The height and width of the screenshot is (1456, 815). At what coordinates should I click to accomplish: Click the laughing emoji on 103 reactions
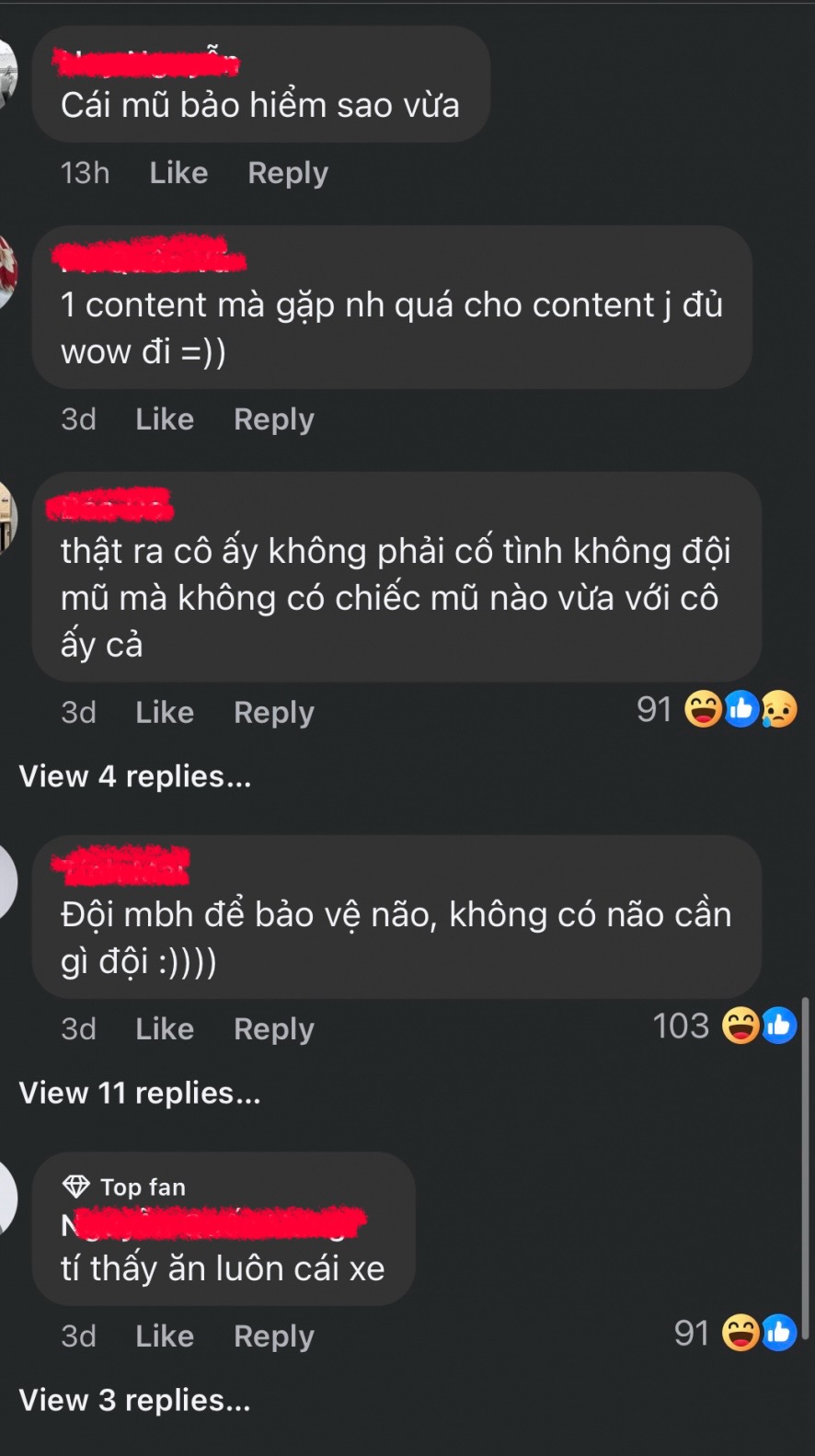click(740, 1026)
